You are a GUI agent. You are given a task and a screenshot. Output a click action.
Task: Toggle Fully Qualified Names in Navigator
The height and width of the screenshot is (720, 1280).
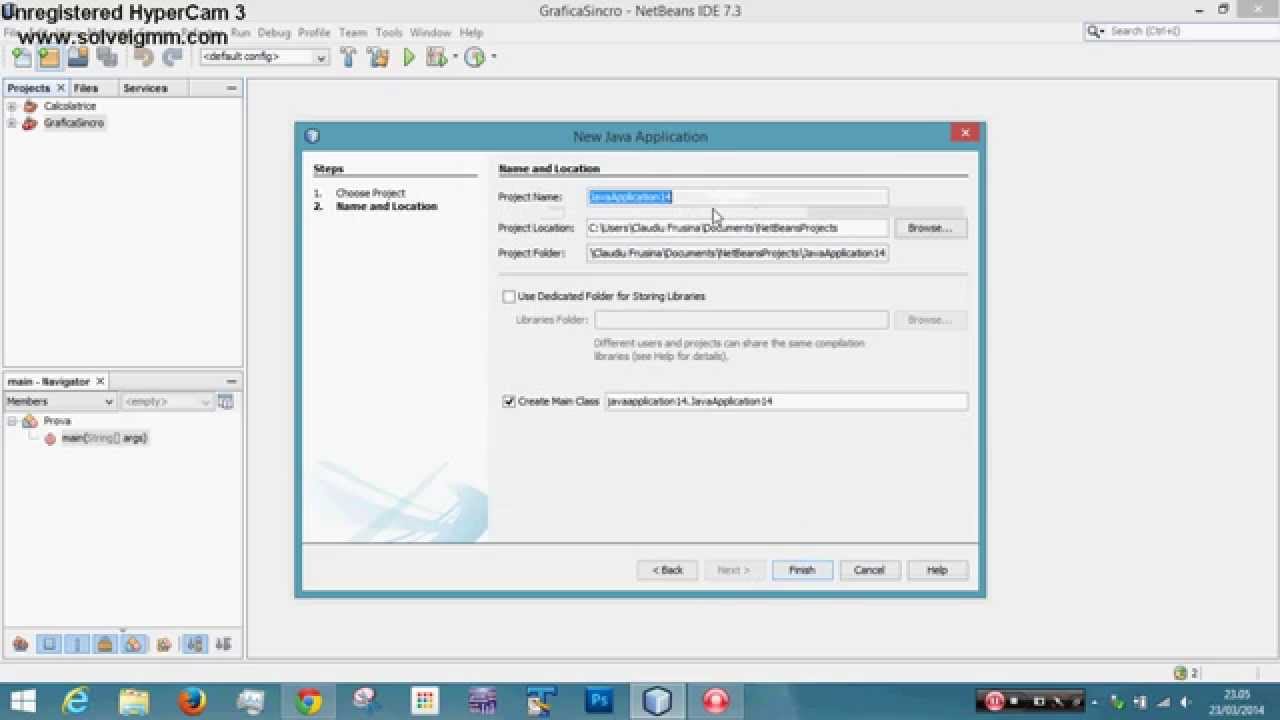tap(164, 644)
